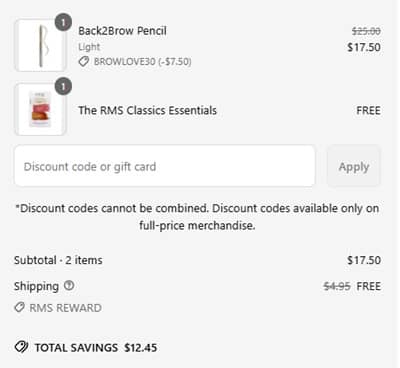The image size is (400, 368).
Task: Click the Back2Brow Pencil product thumbnail
Action: coord(40,45)
